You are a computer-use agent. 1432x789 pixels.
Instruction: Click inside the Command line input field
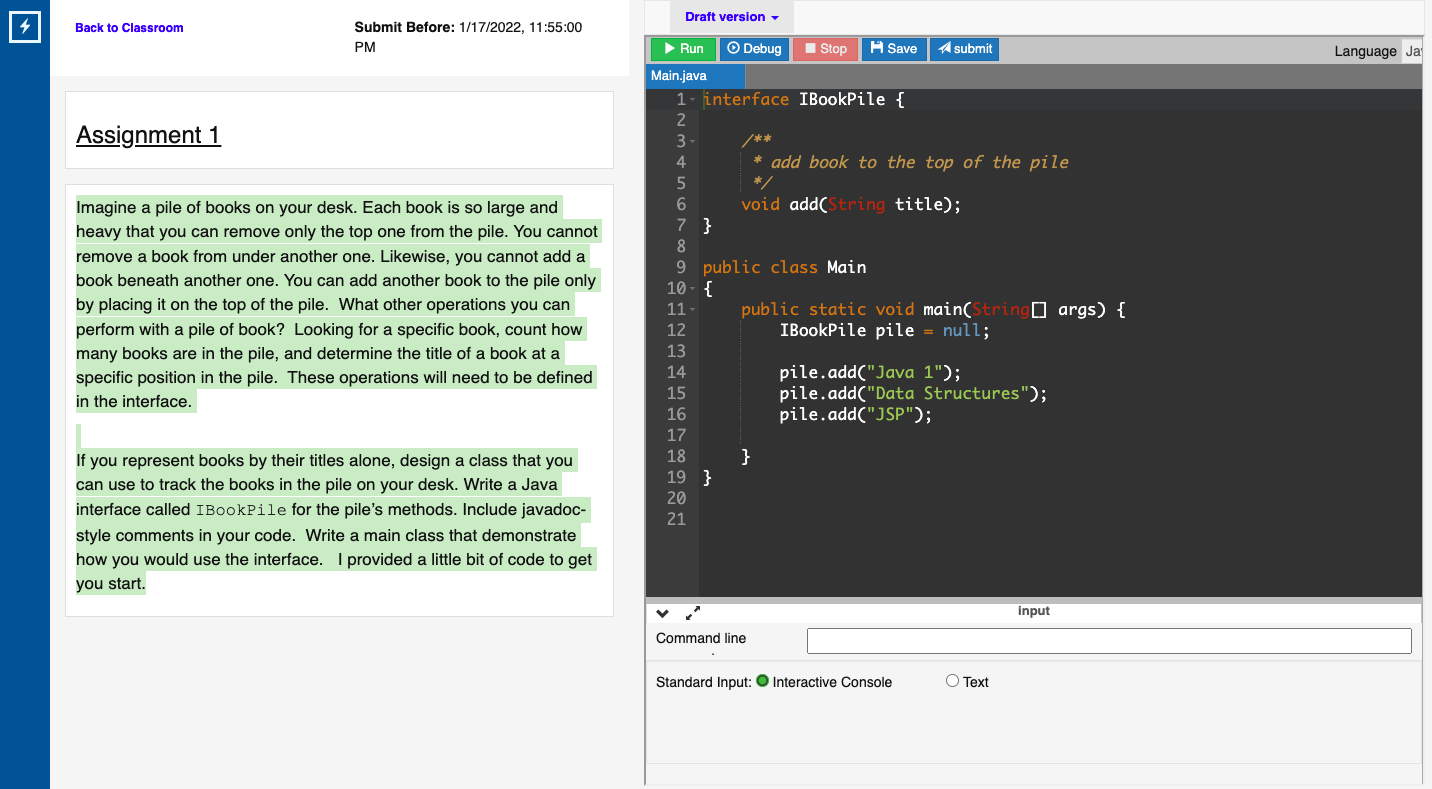pyautogui.click(x=1108, y=640)
